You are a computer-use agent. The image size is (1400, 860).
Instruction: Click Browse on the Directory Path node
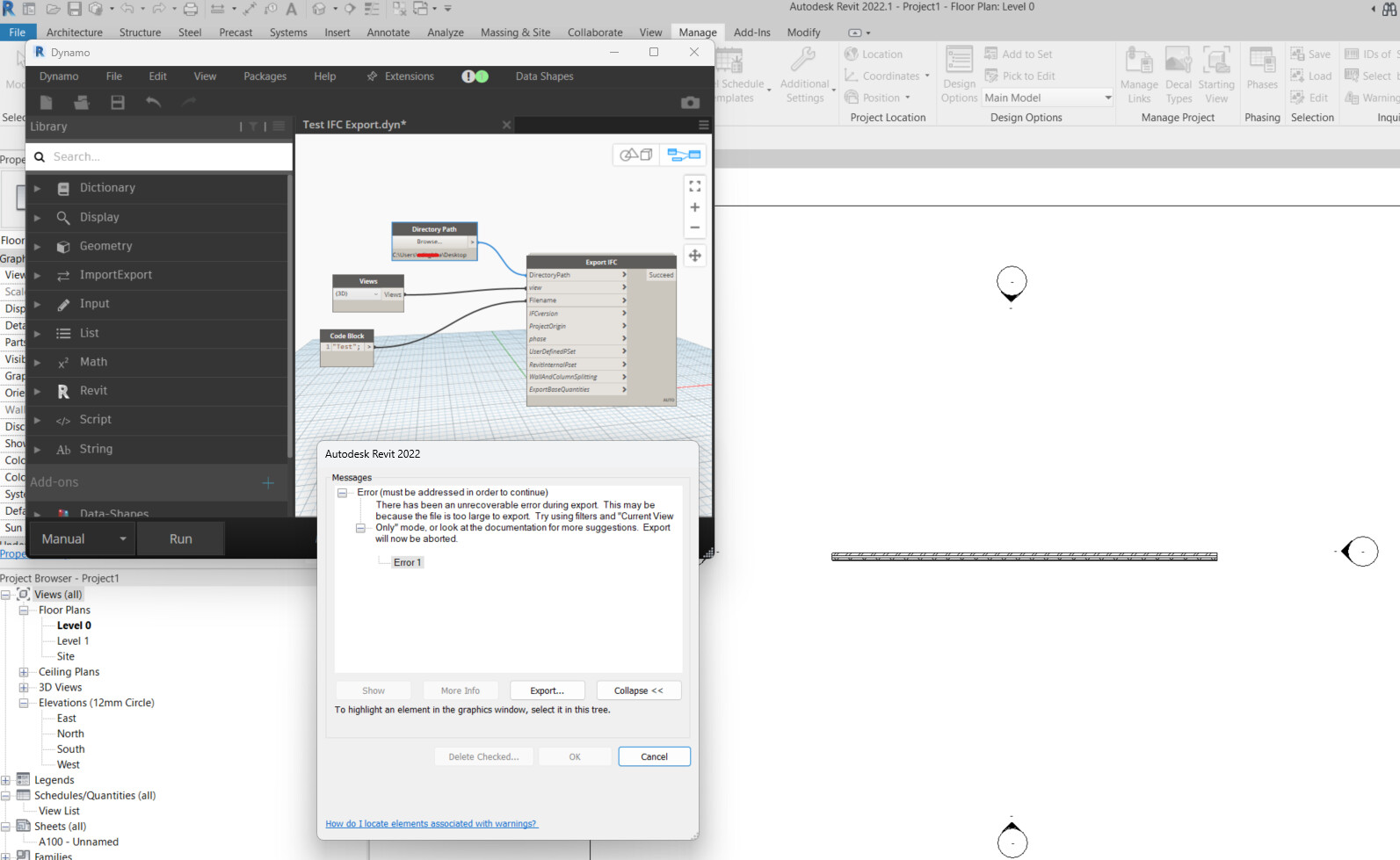click(429, 242)
